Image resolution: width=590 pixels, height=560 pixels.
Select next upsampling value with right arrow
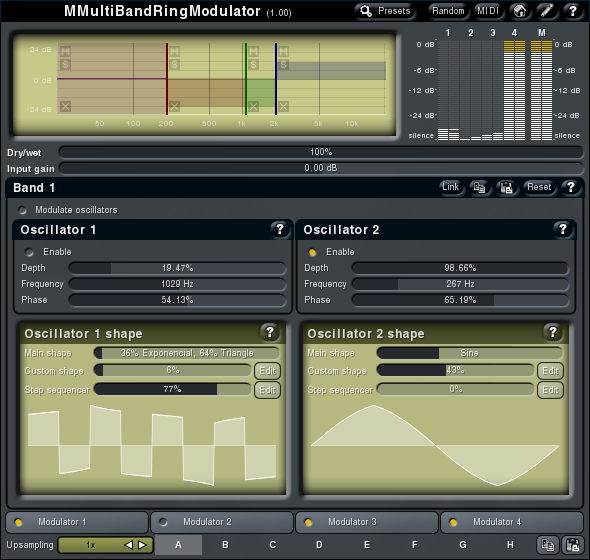click(x=142, y=545)
